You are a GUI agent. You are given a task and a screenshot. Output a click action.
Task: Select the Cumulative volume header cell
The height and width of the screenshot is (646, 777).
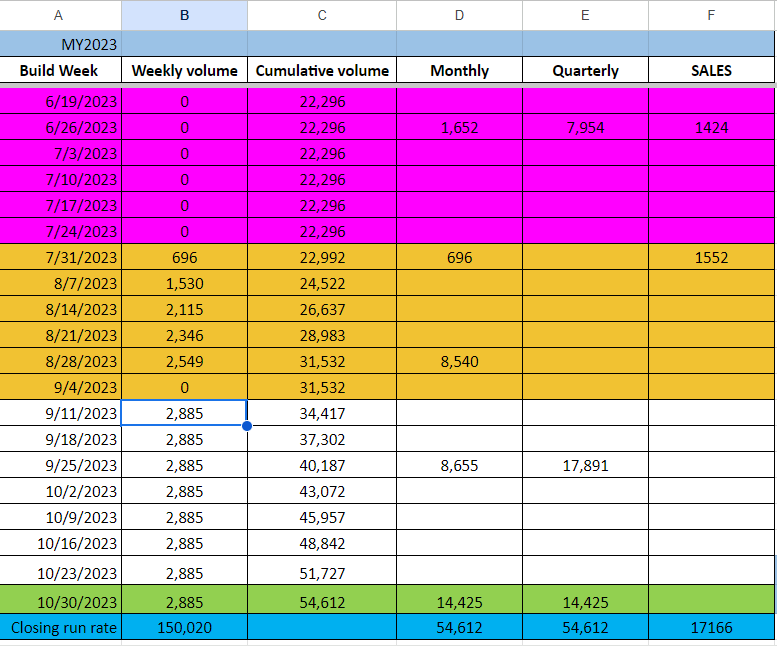(321, 71)
